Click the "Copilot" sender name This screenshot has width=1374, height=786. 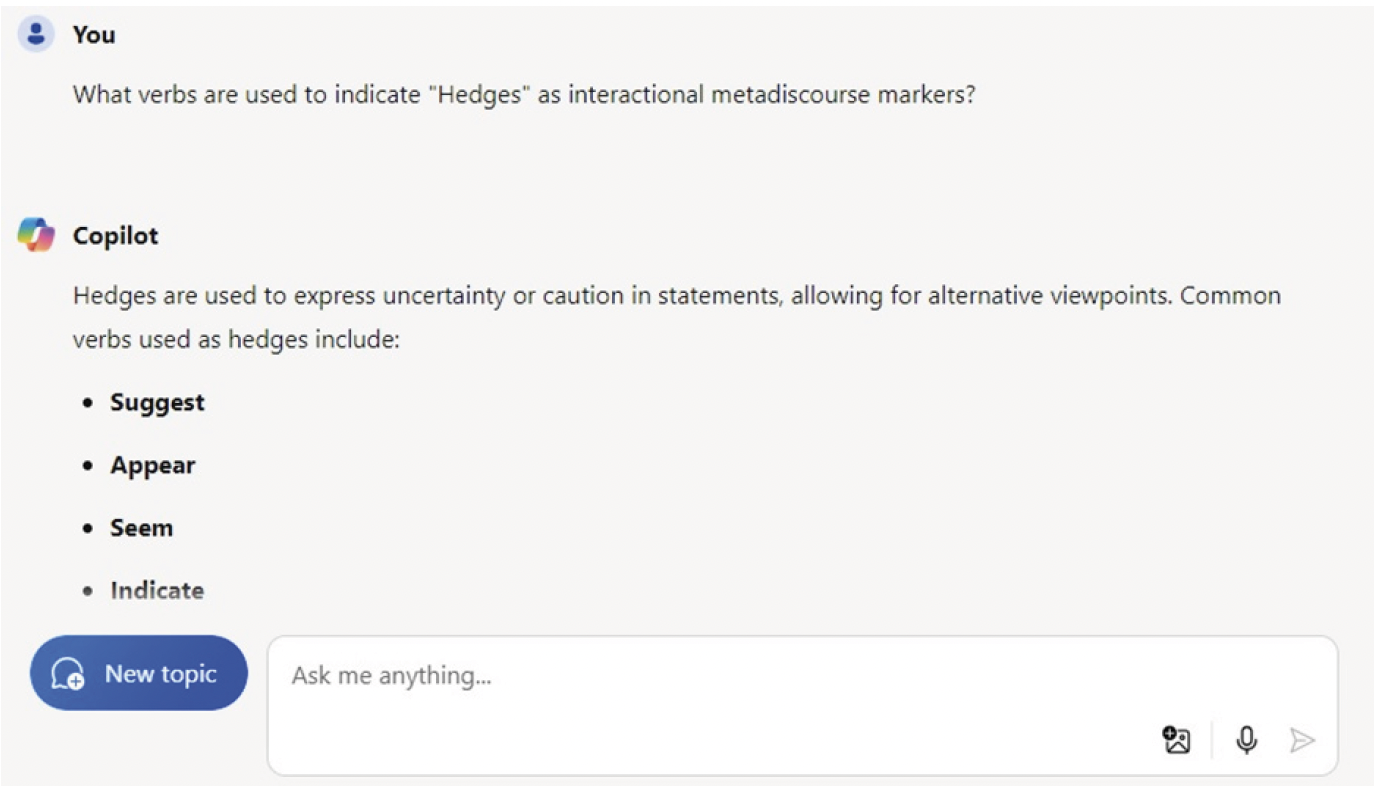pos(116,236)
